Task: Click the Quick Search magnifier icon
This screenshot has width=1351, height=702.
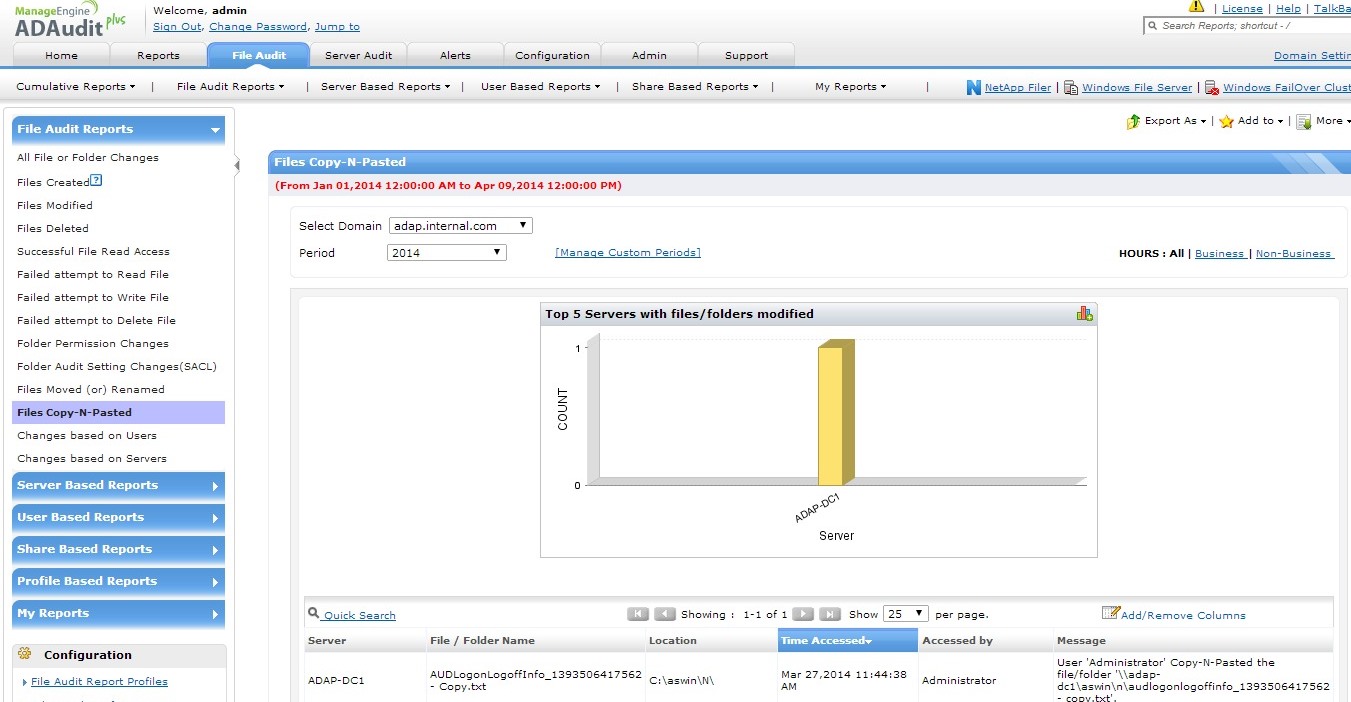Action: point(314,613)
